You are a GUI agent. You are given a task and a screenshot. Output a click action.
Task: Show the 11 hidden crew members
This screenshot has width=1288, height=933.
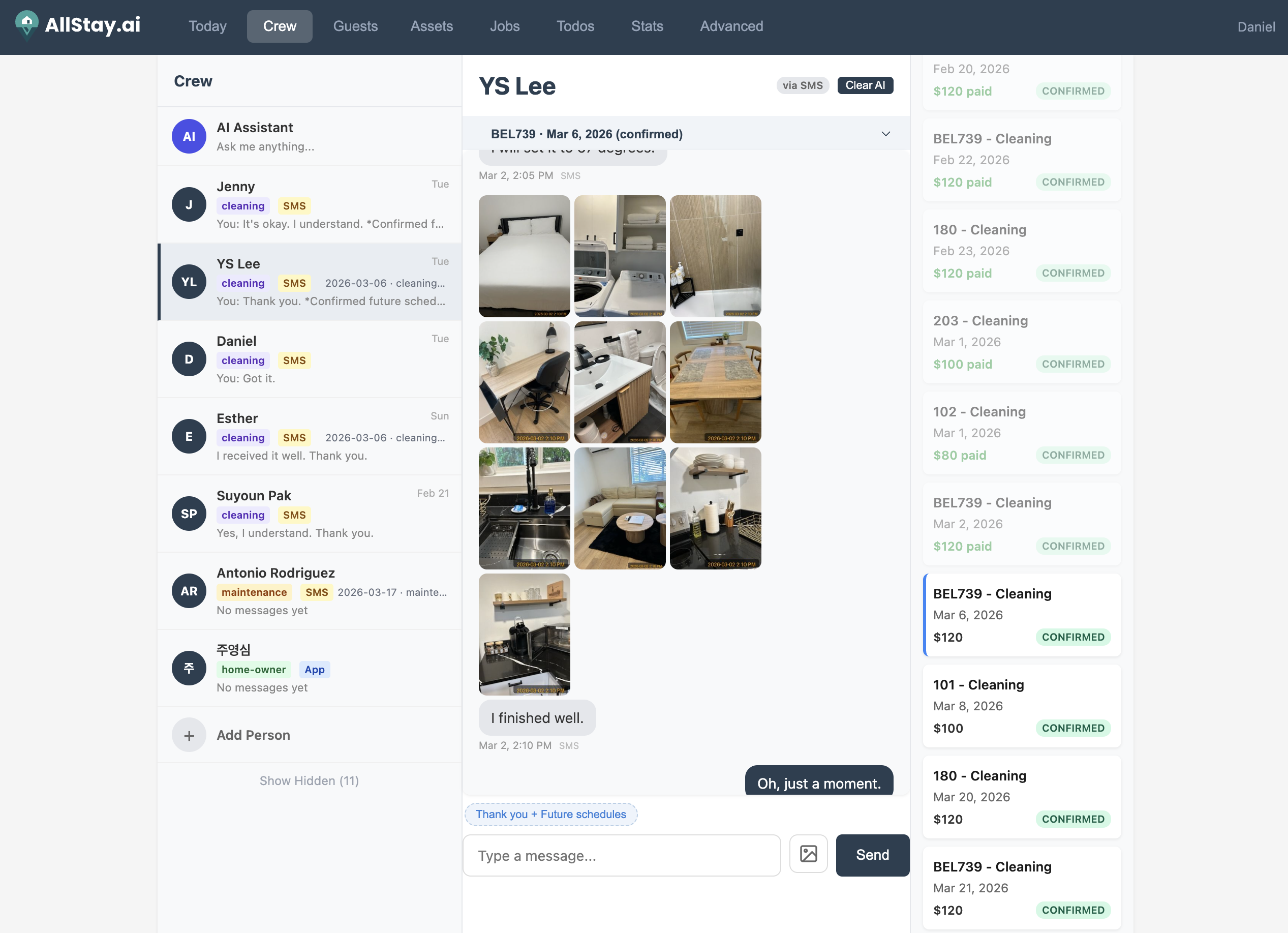[309, 780]
